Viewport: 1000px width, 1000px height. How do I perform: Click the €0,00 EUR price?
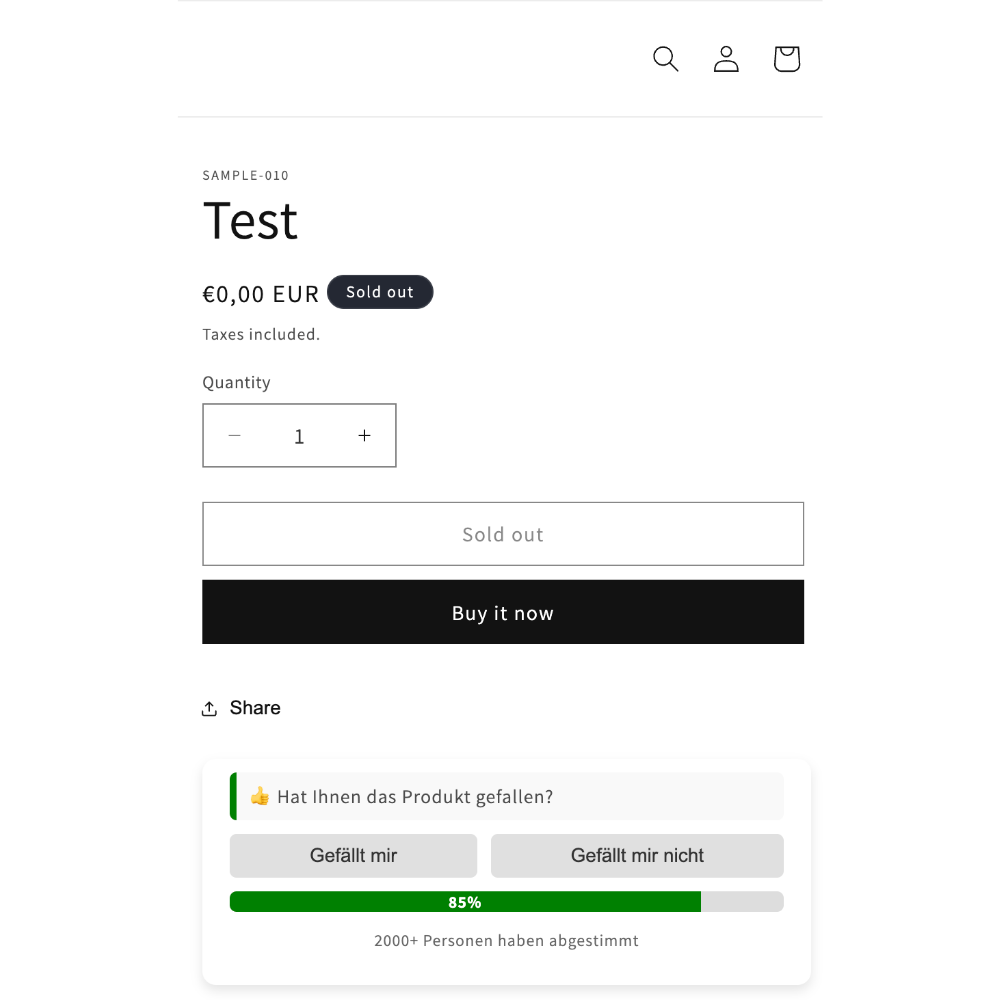[x=260, y=294]
